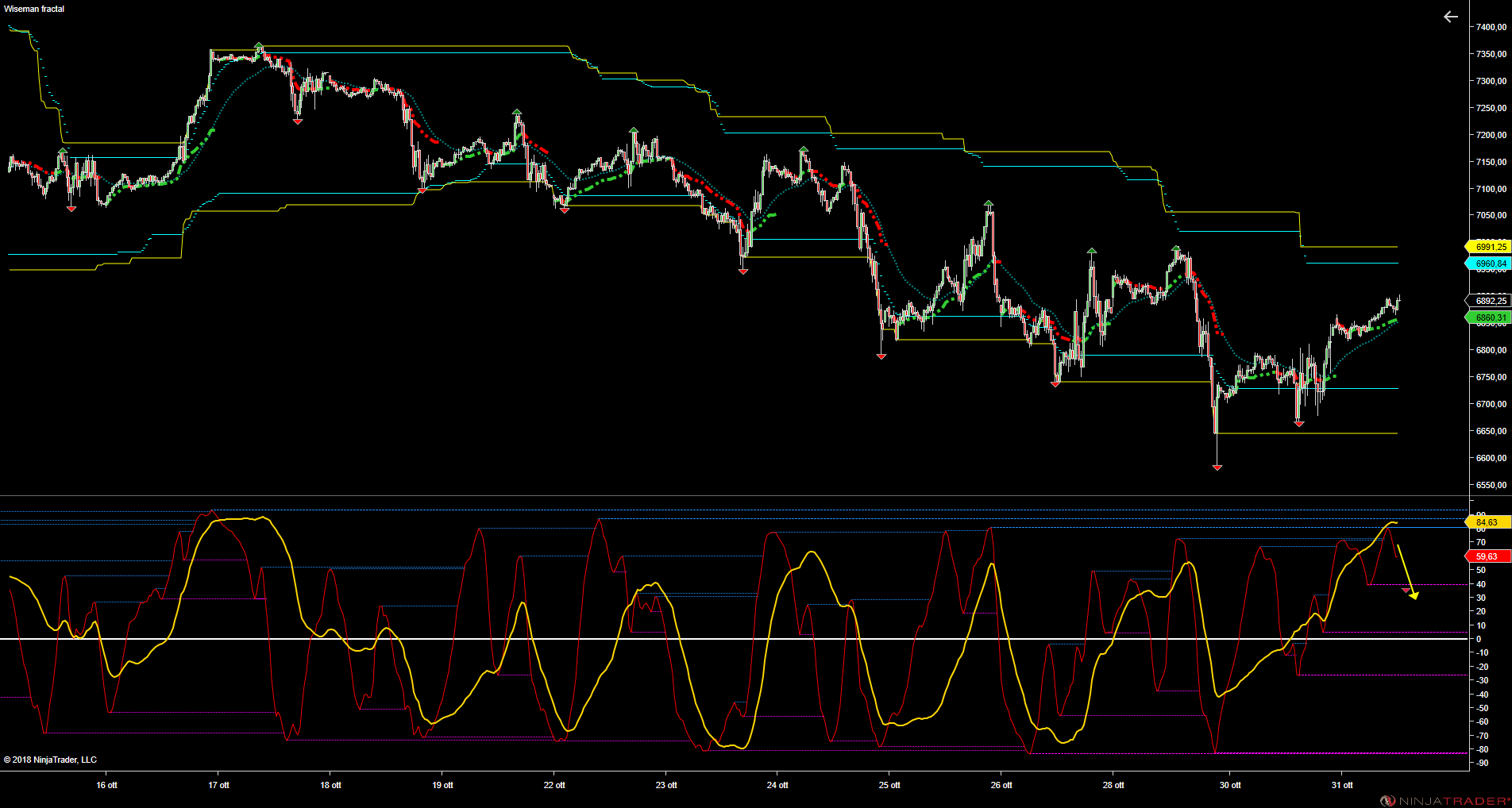Viewport: 1512px width, 808px height.
Task: Click the "25 ott" date label
Action: point(889,785)
